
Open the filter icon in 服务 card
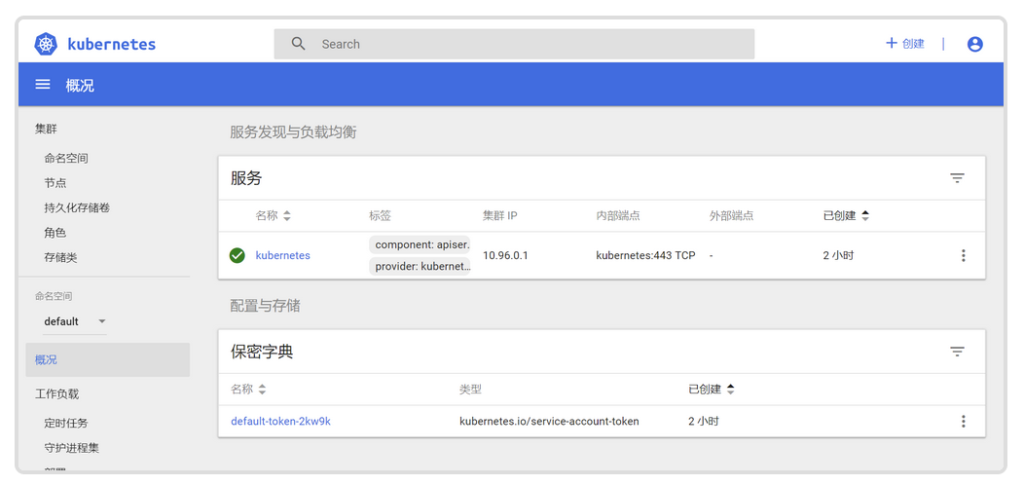pyautogui.click(x=957, y=178)
